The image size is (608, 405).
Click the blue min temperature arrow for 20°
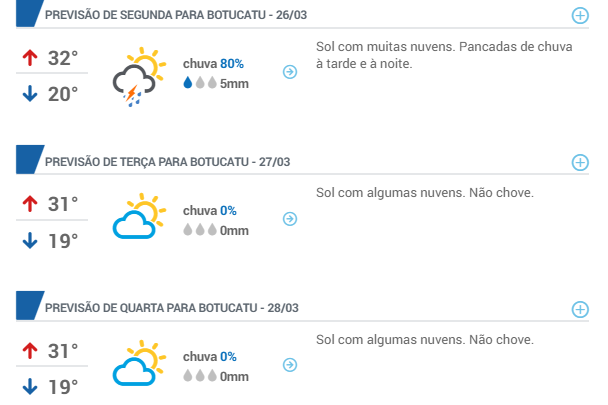tap(30, 94)
